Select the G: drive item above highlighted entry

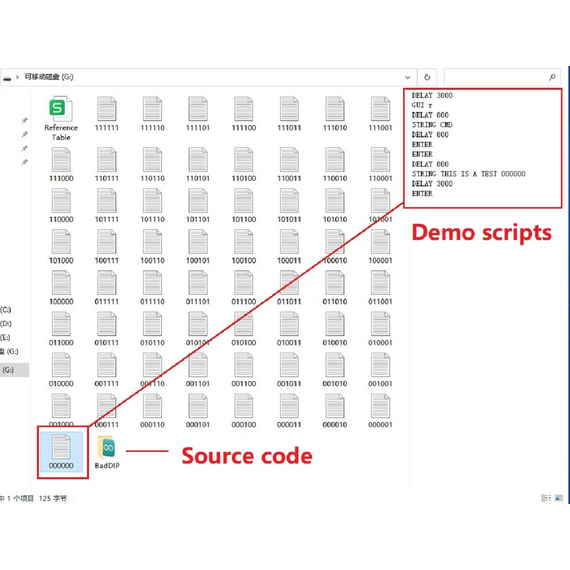(x=9, y=351)
